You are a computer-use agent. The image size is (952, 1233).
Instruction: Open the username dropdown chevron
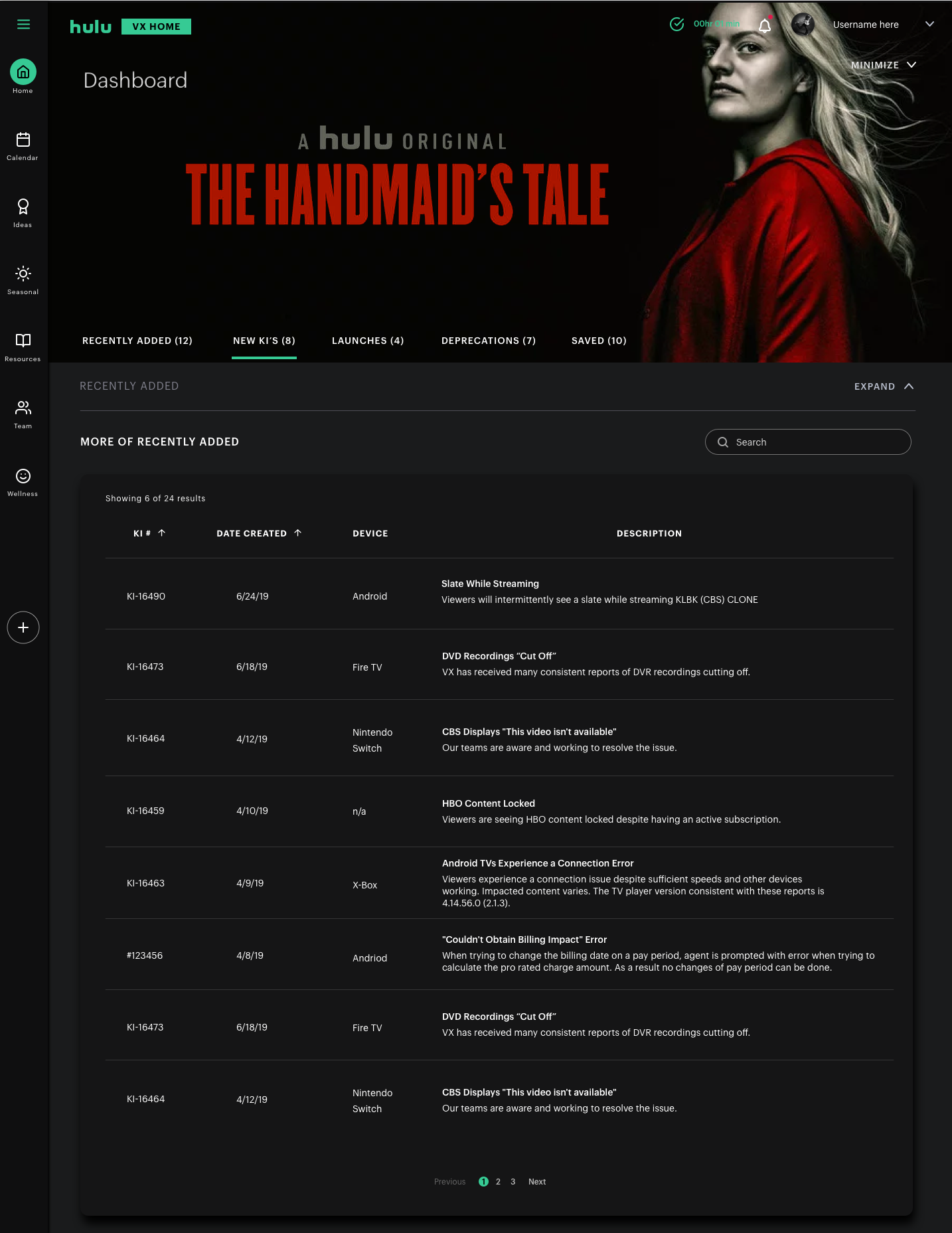(x=929, y=24)
